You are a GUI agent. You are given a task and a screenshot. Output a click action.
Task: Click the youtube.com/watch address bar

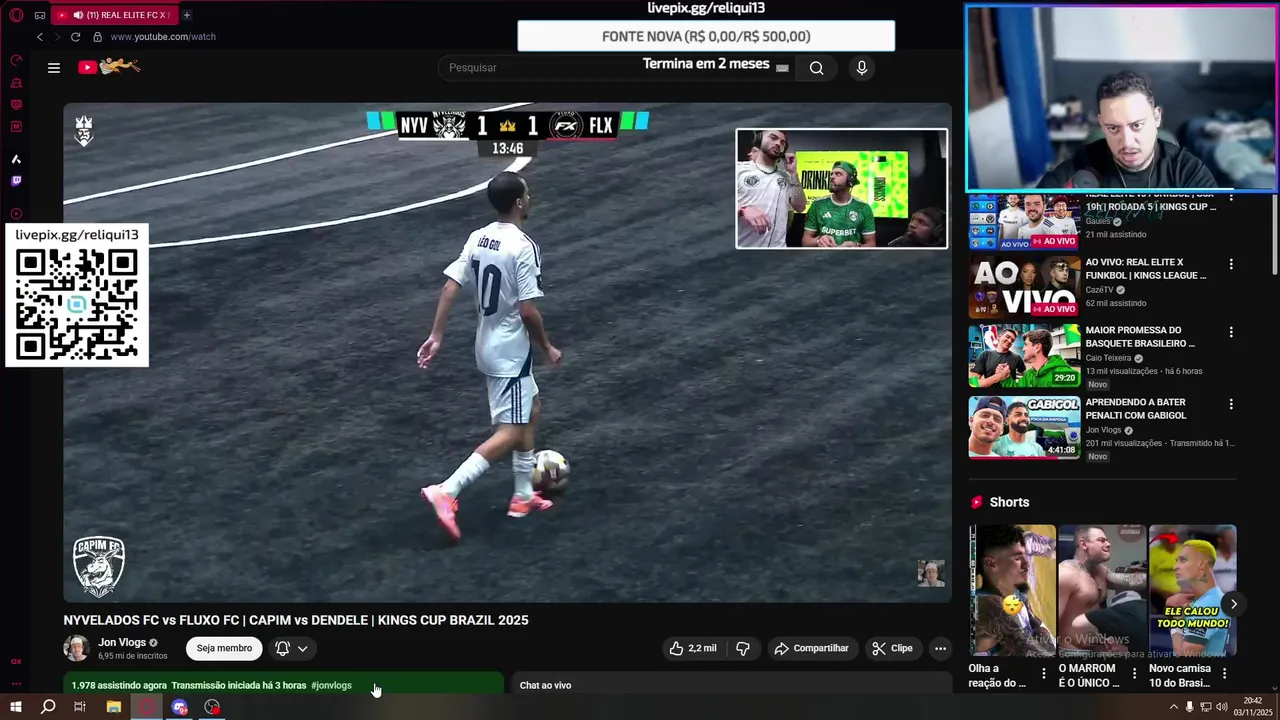pyautogui.click(x=163, y=37)
